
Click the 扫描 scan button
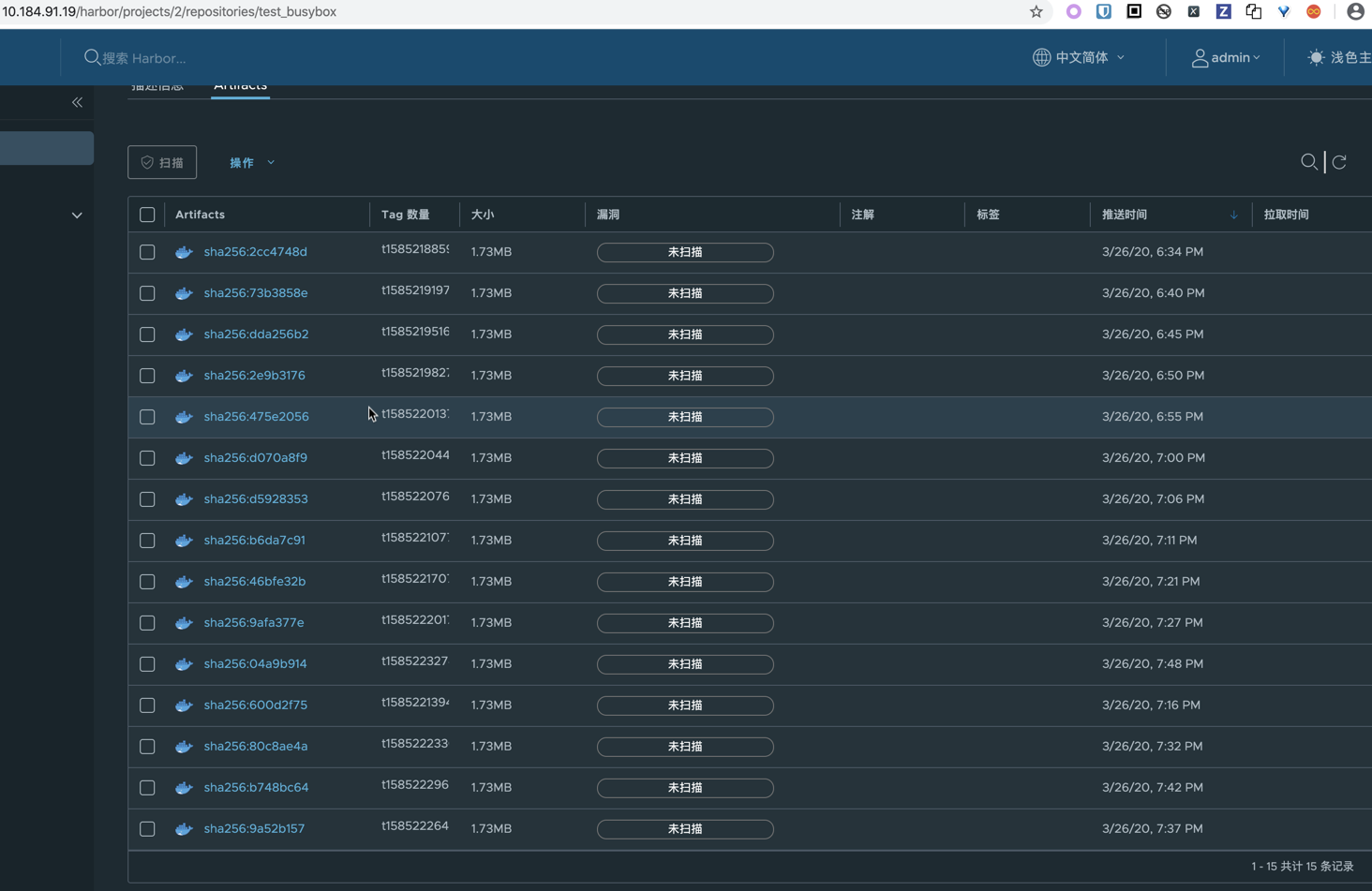[x=162, y=162]
